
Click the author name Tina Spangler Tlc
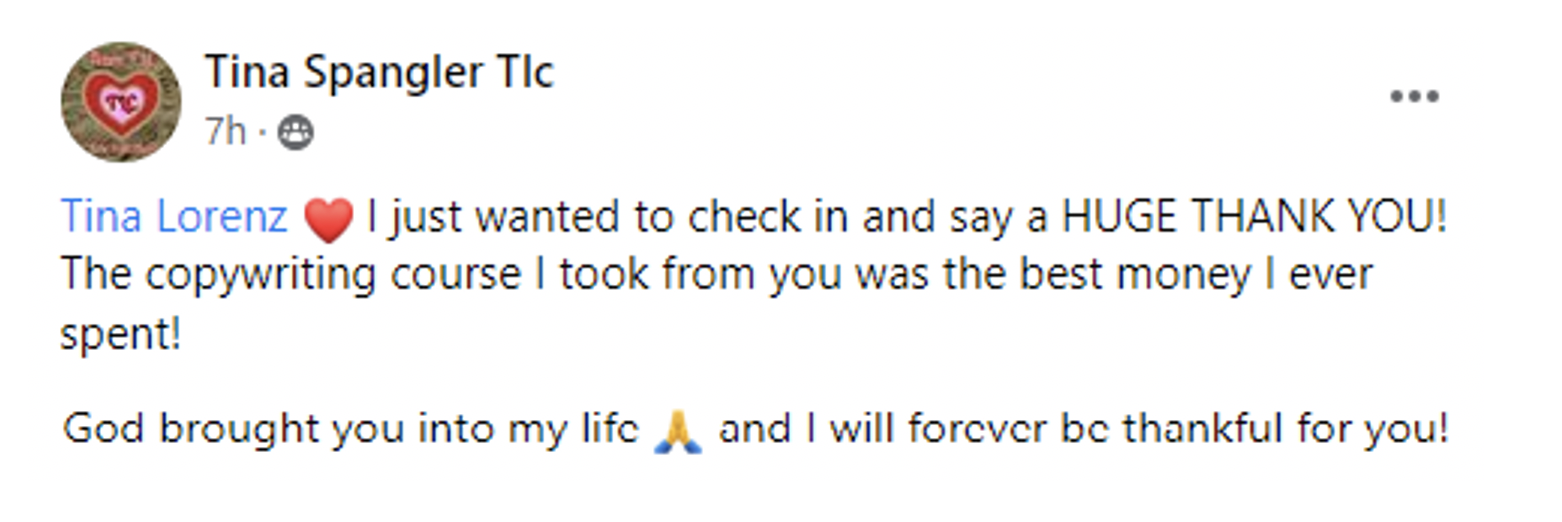coord(379,72)
